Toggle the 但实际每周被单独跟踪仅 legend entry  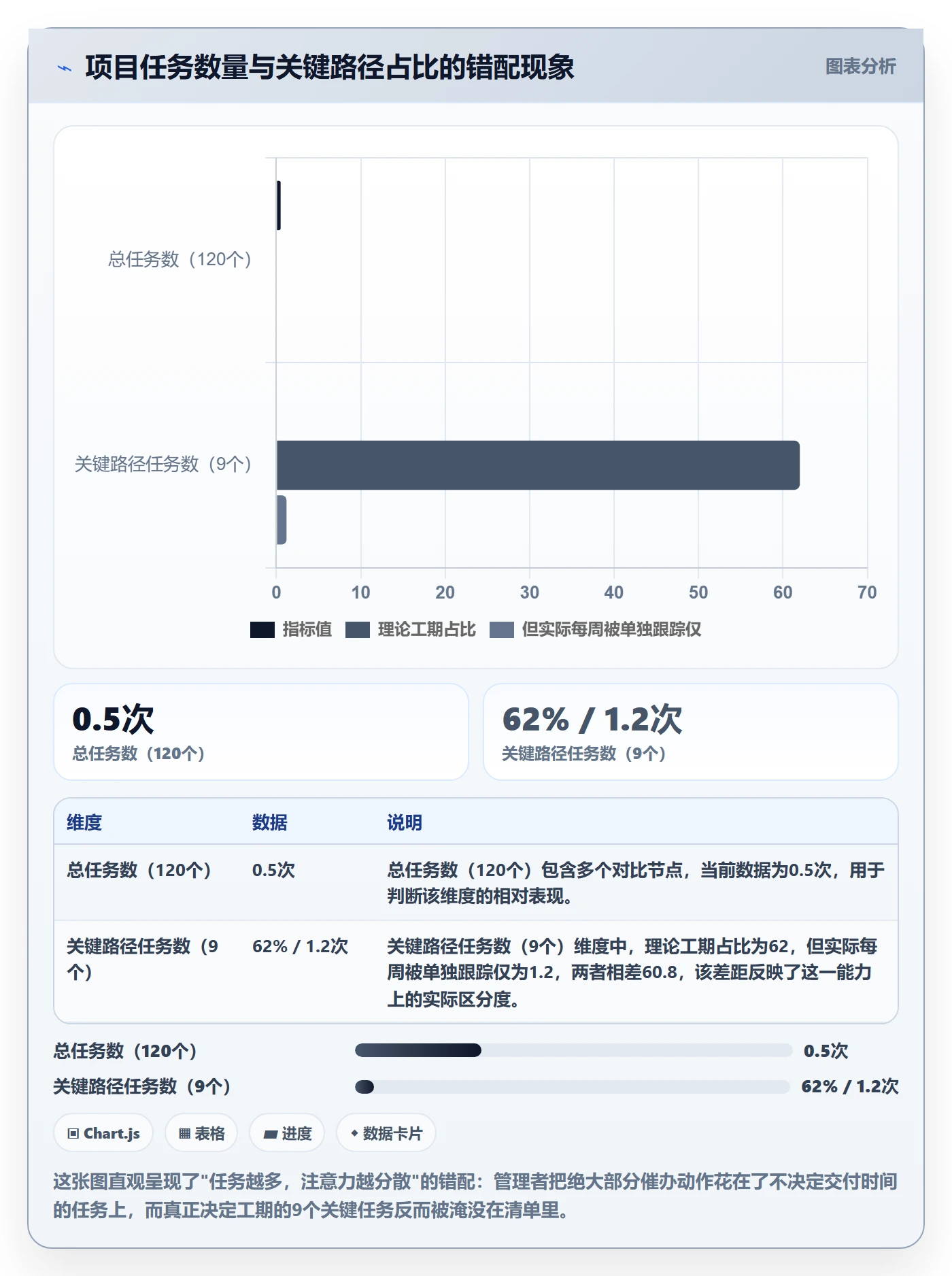point(596,630)
